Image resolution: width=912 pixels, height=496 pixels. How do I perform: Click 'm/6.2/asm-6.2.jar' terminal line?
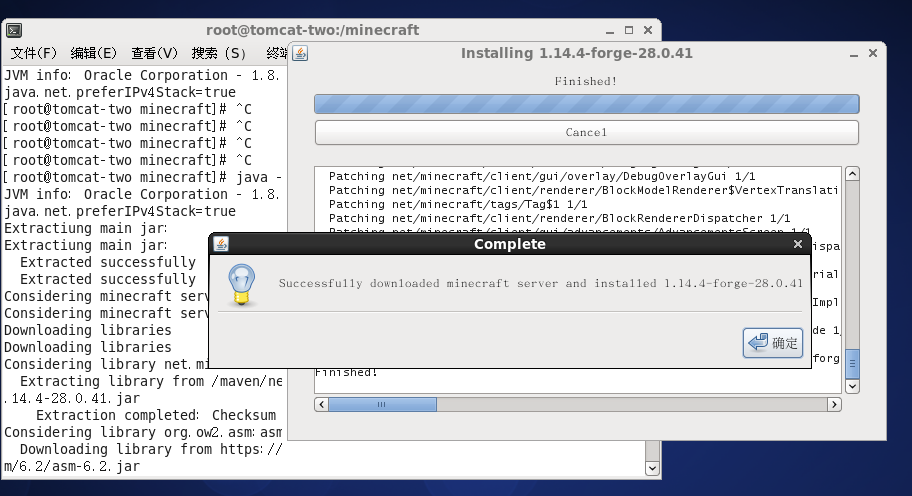pyautogui.click(x=72, y=466)
